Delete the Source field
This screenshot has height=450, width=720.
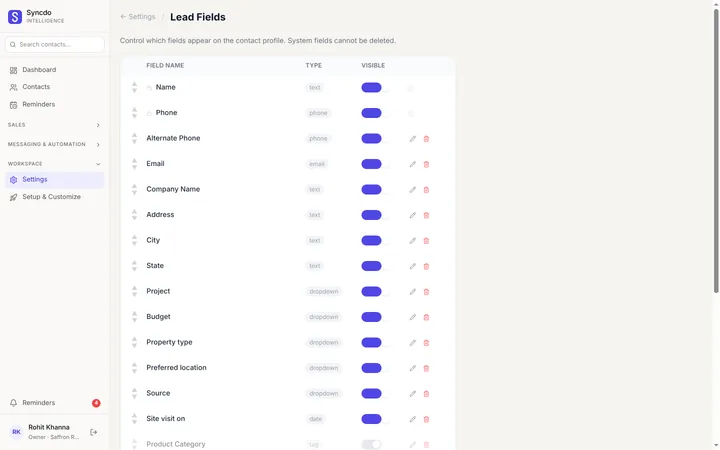[426, 394]
